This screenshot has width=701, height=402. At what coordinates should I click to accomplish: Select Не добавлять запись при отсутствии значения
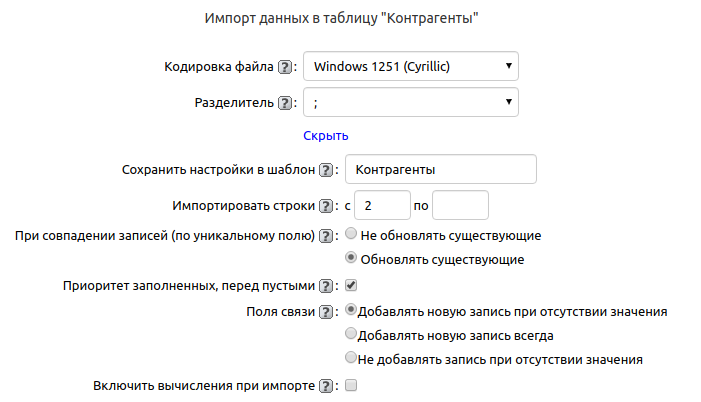[350, 358]
